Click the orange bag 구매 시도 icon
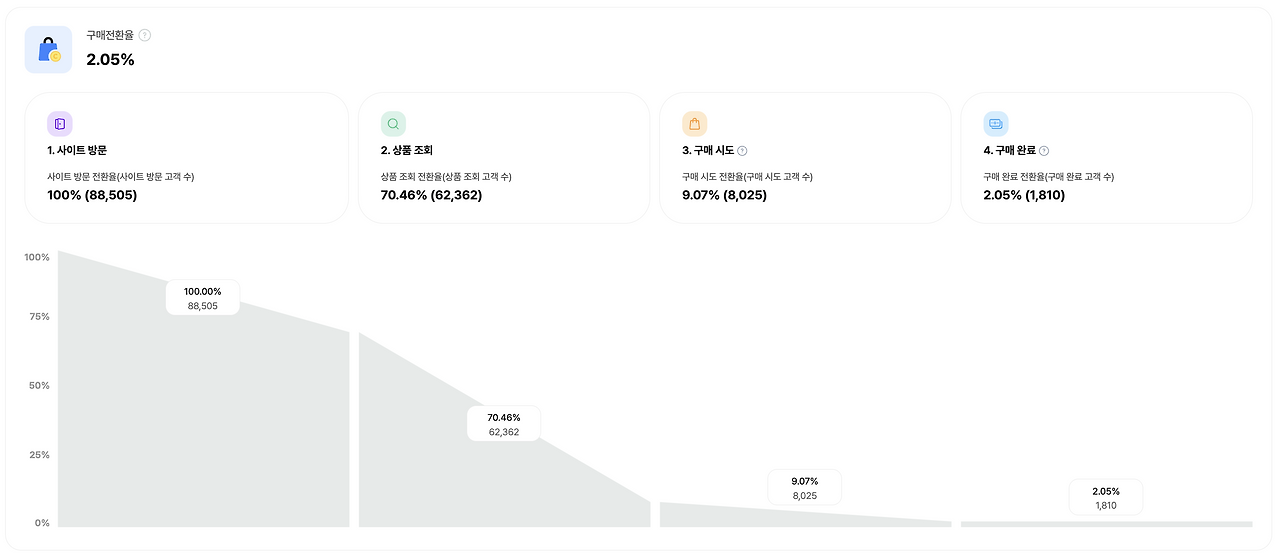The height and width of the screenshot is (557, 1280). (694, 124)
